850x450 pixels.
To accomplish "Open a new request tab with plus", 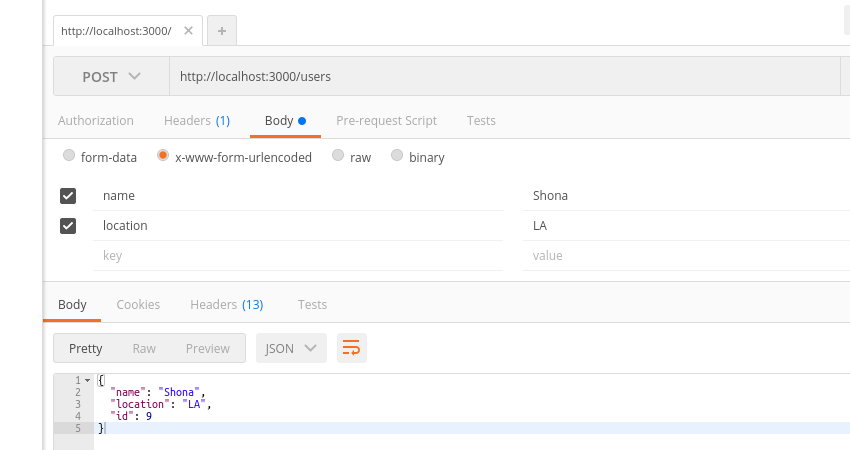I will 222,31.
